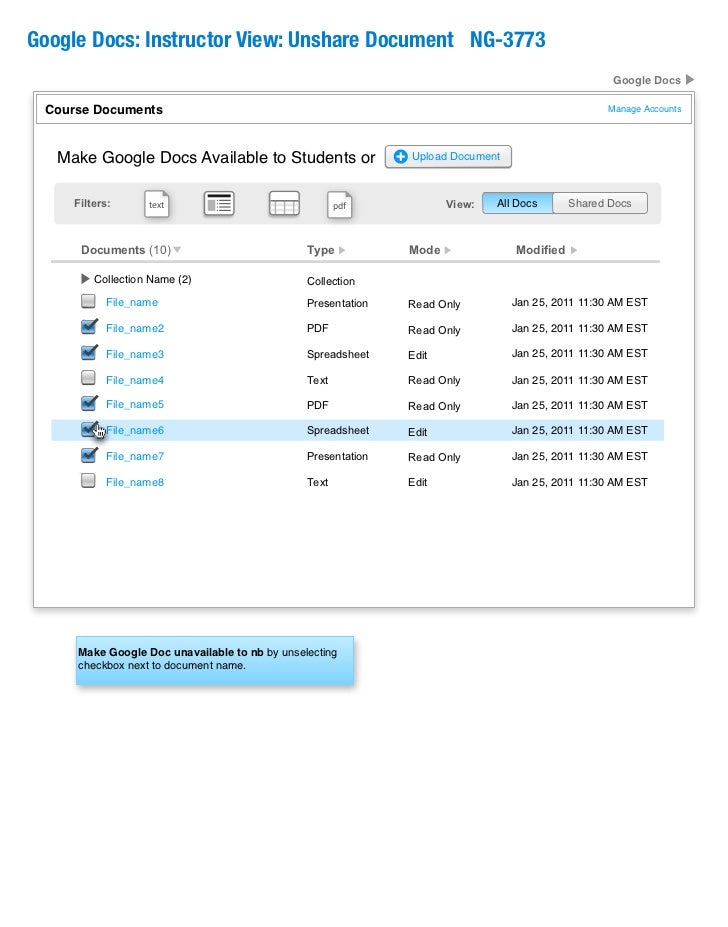Check the File_name8 checkbox
The height and width of the screenshot is (927, 728).
pyautogui.click(x=88, y=481)
